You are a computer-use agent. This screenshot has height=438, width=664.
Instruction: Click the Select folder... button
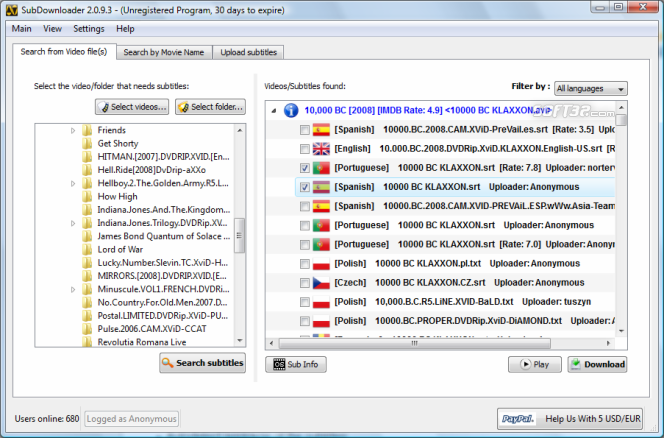click(x=210, y=107)
